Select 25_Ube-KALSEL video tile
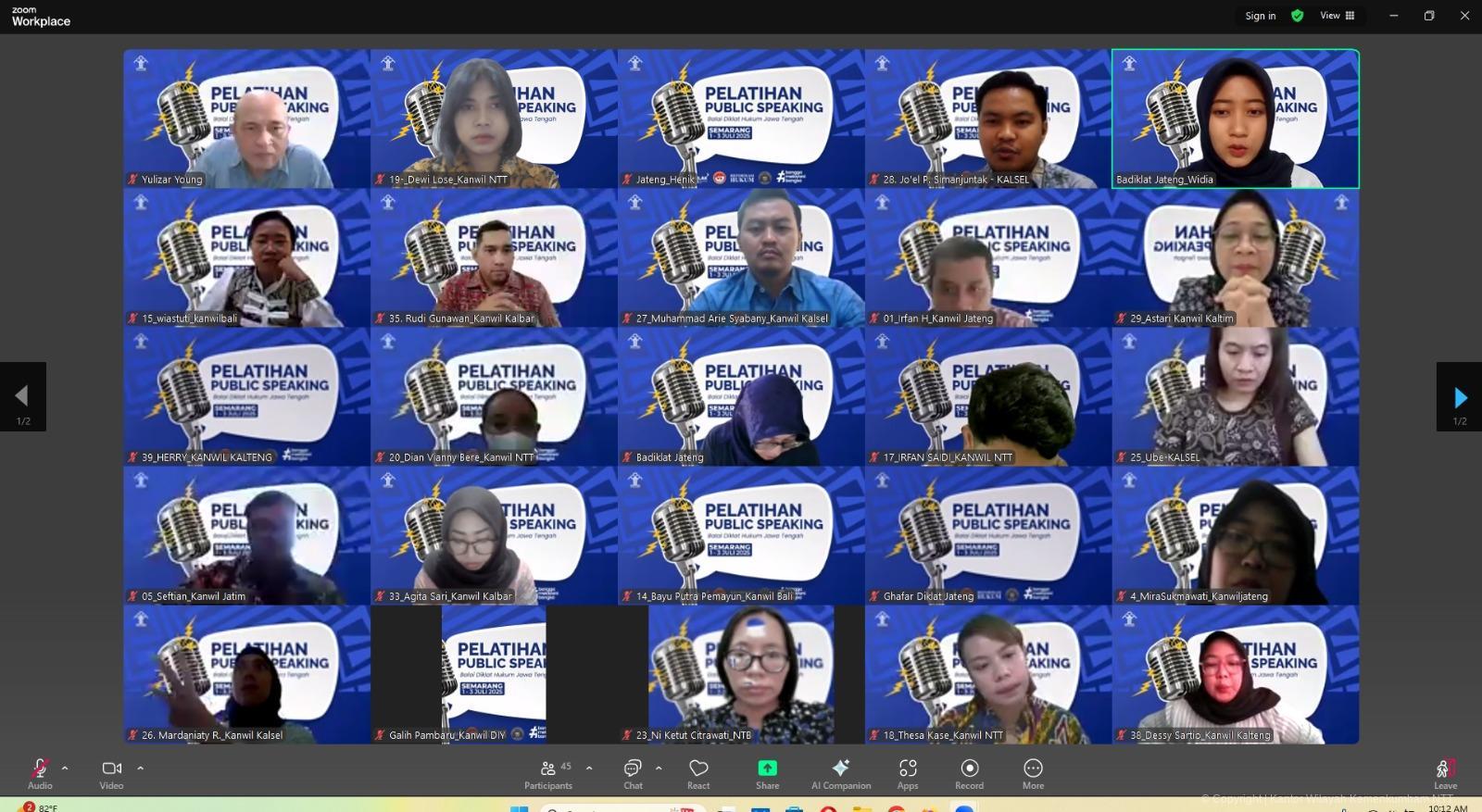This screenshot has width=1482, height=812. tap(1236, 396)
